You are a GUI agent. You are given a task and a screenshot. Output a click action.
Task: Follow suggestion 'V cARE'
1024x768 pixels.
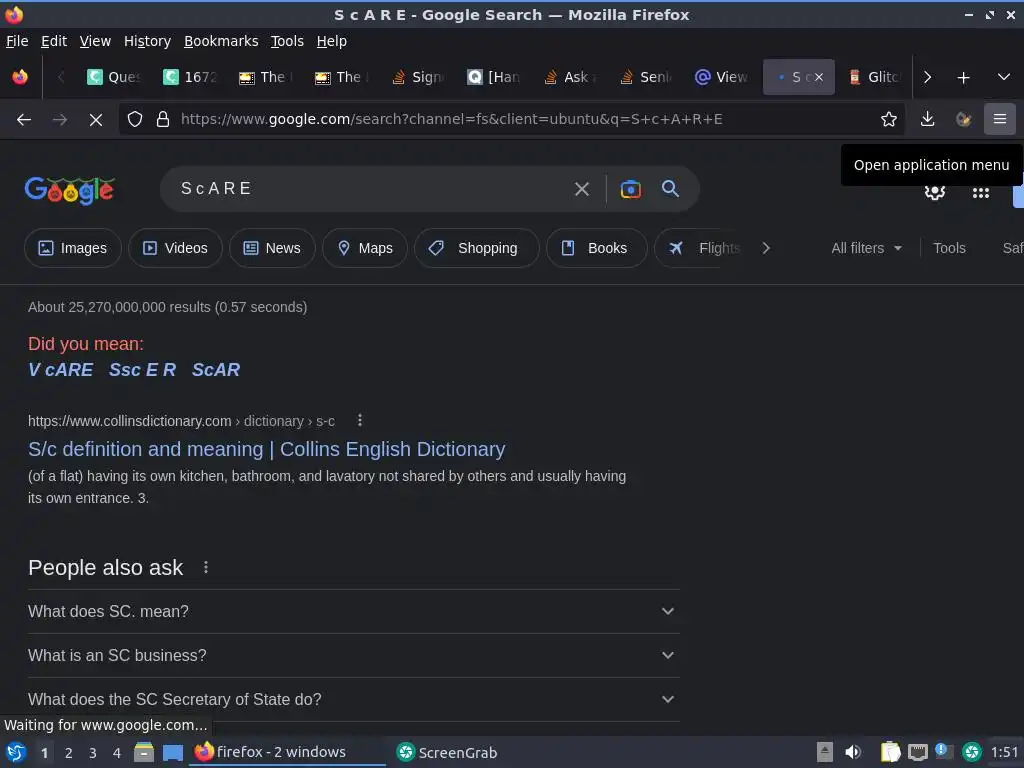(61, 370)
